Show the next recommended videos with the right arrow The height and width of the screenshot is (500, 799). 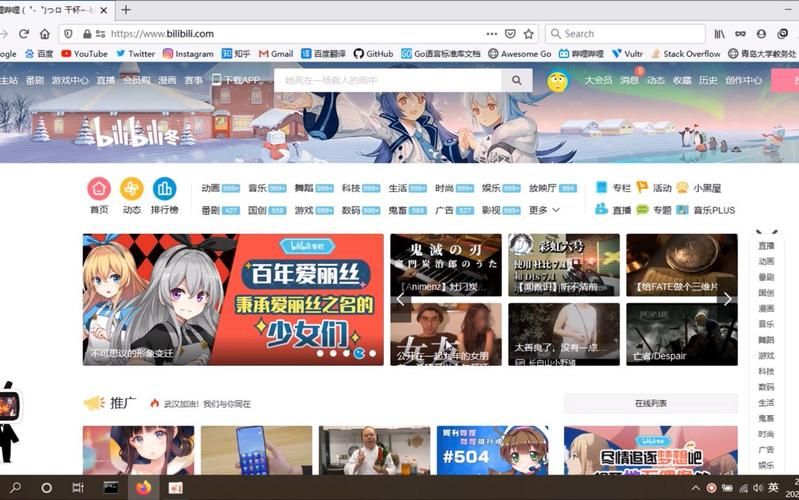[727, 299]
